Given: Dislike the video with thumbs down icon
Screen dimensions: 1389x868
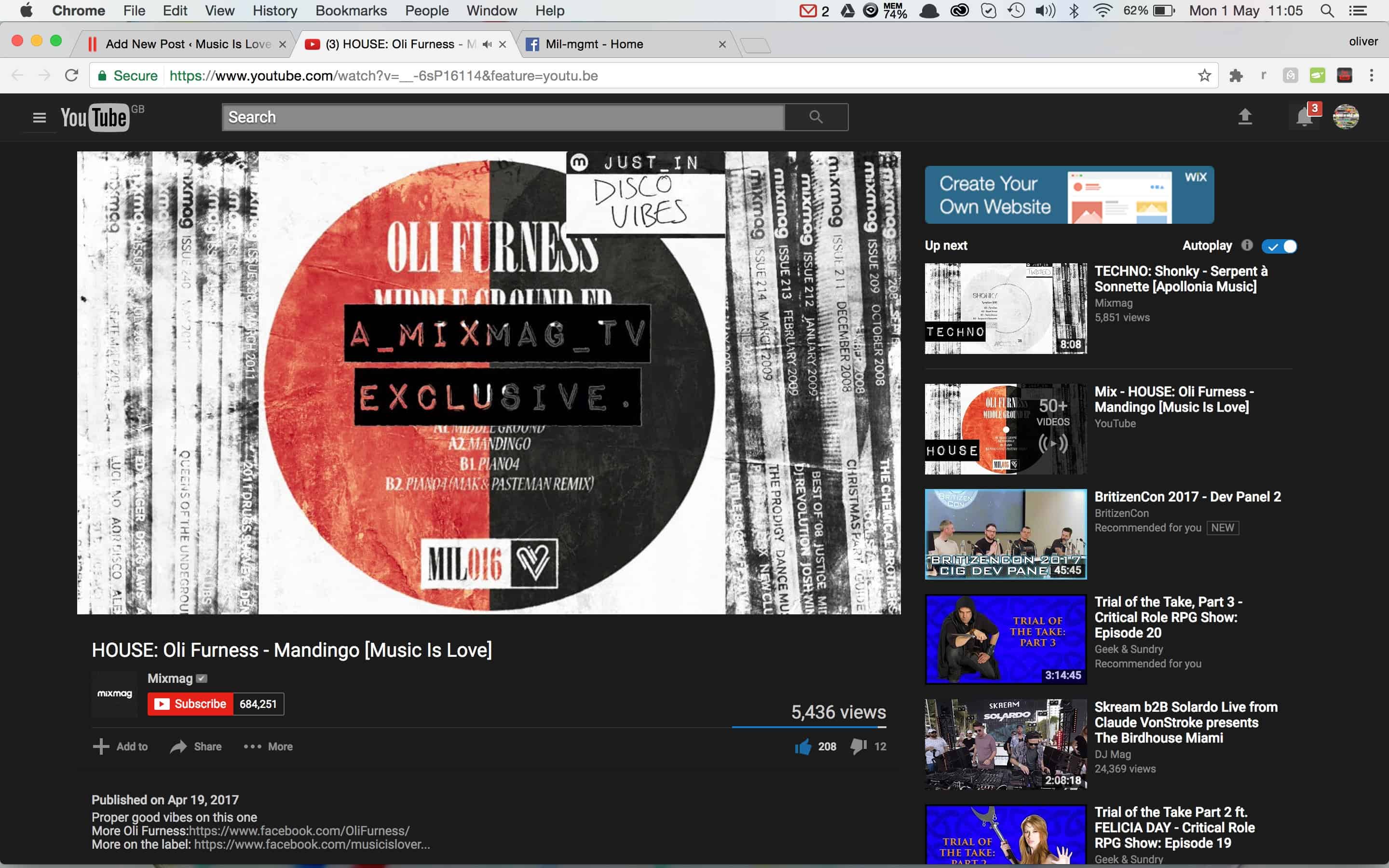Looking at the screenshot, I should click(858, 746).
